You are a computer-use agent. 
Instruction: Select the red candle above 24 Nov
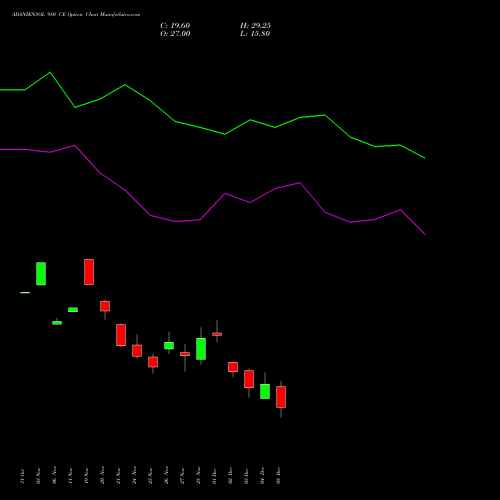pos(137,350)
